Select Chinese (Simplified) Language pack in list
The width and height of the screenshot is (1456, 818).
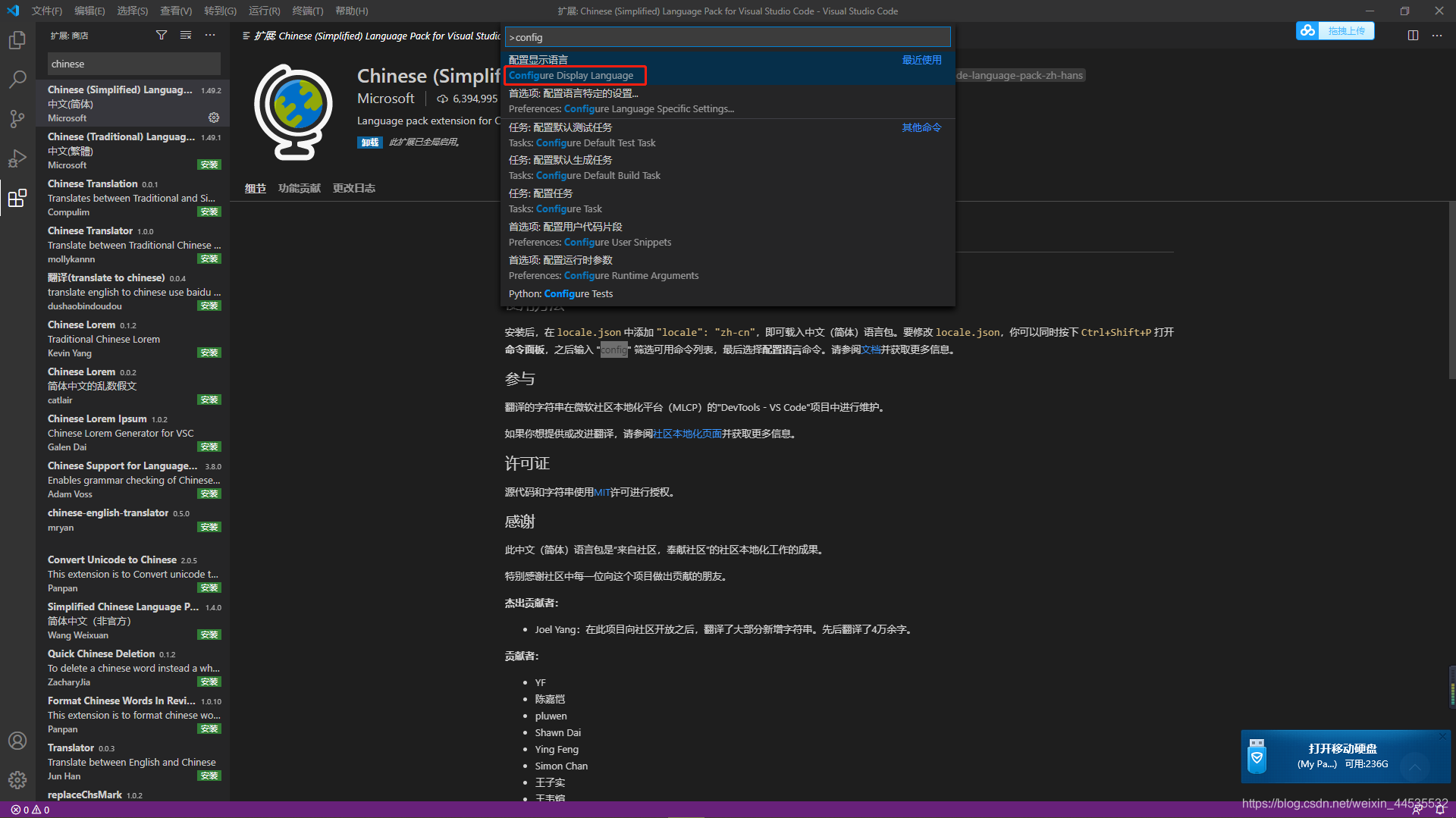[x=133, y=103]
